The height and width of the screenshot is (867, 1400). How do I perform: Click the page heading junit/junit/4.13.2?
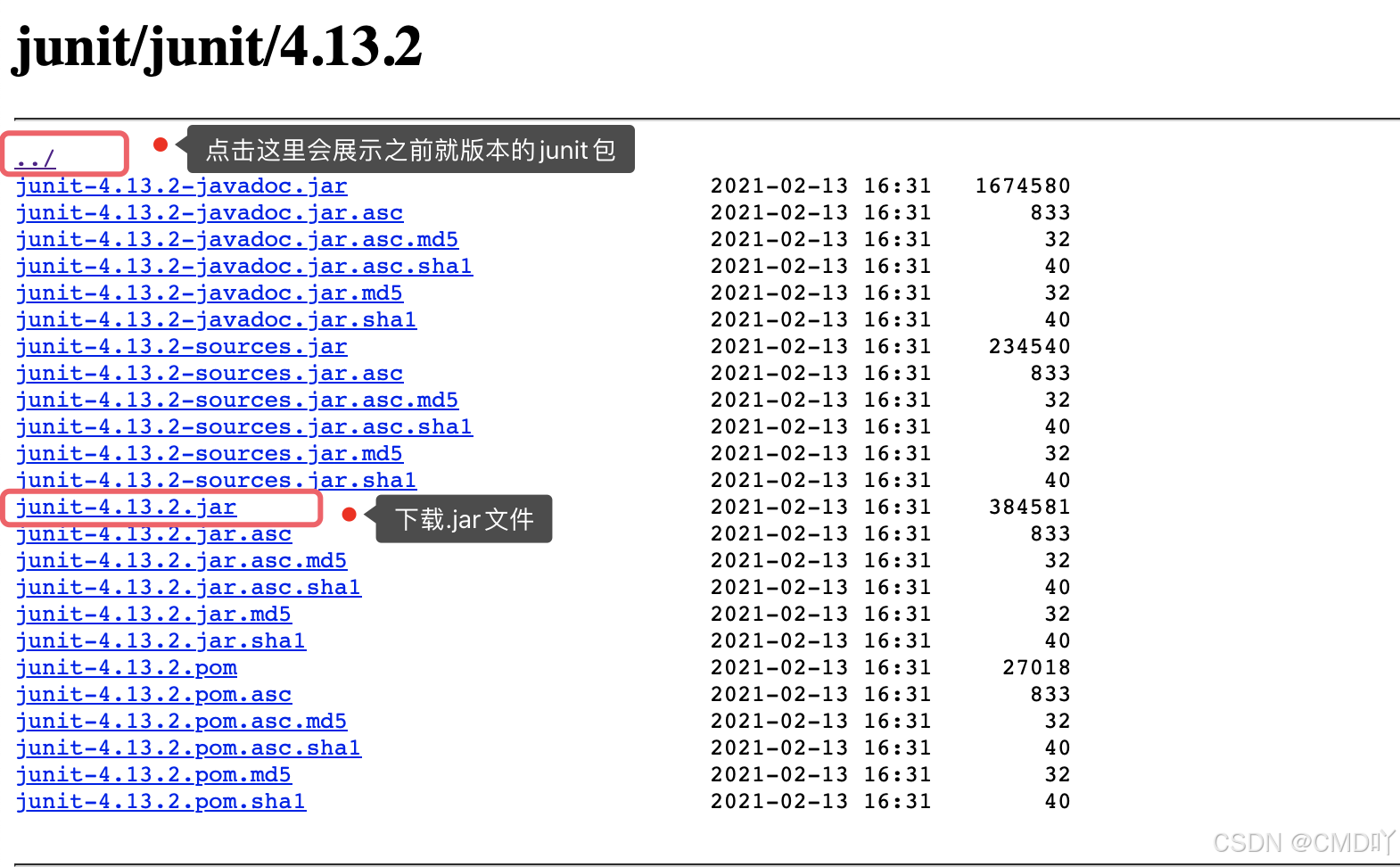click(x=218, y=46)
